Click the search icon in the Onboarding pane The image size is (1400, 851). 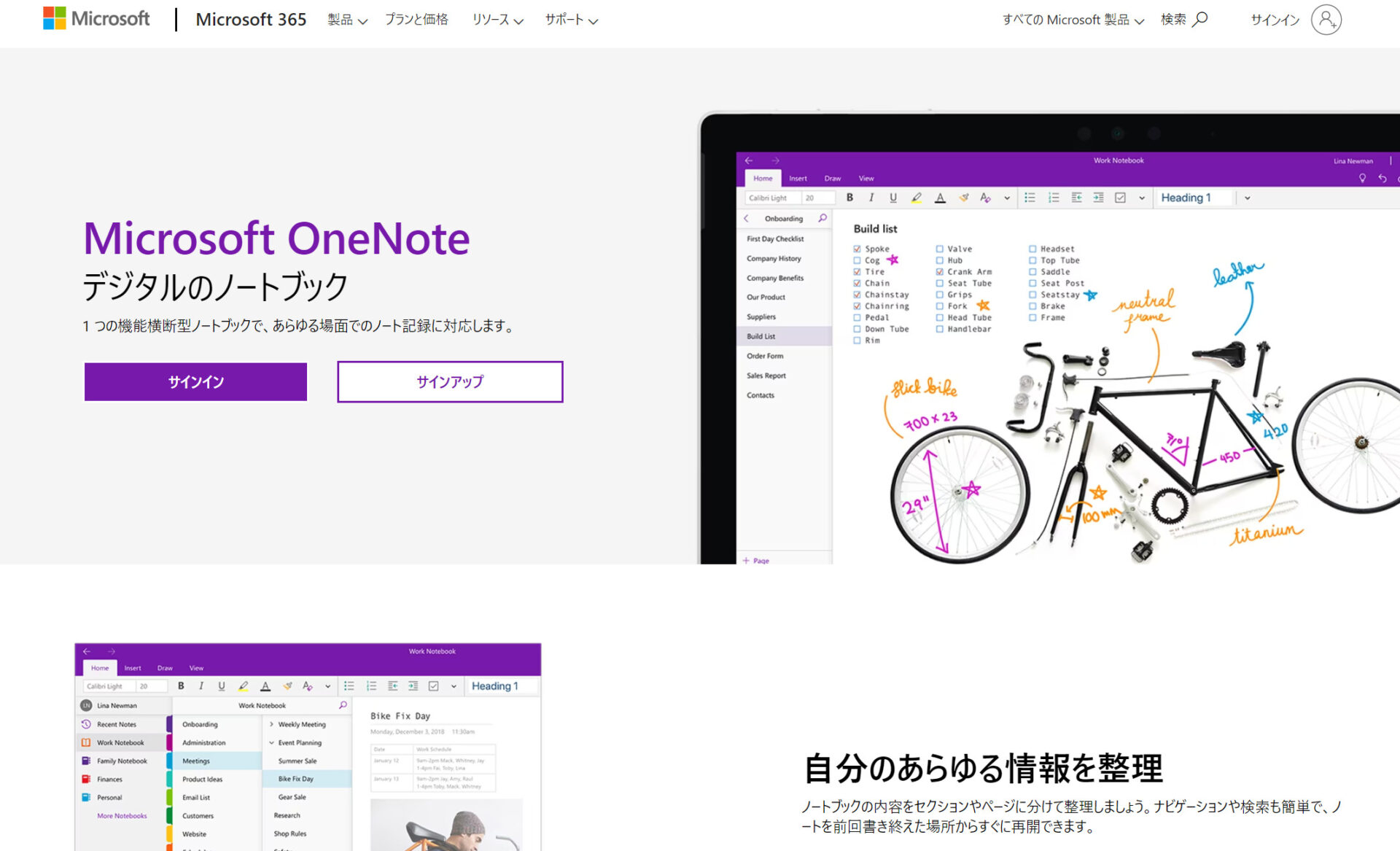point(823,218)
